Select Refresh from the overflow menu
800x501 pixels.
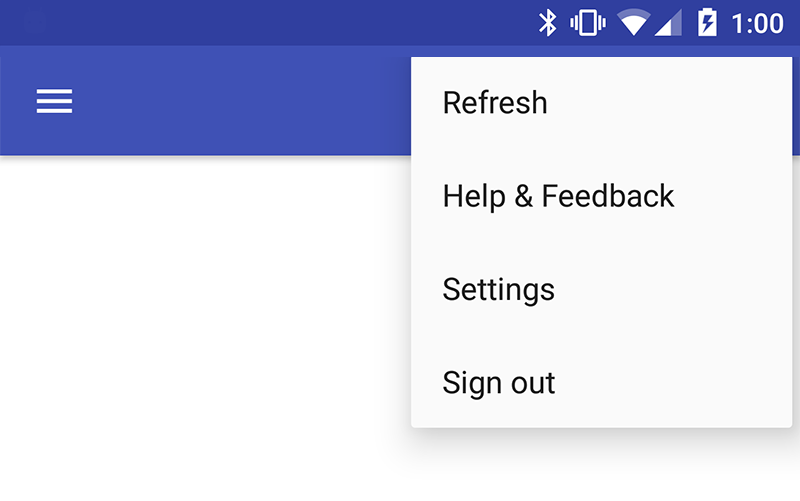pyautogui.click(x=495, y=103)
